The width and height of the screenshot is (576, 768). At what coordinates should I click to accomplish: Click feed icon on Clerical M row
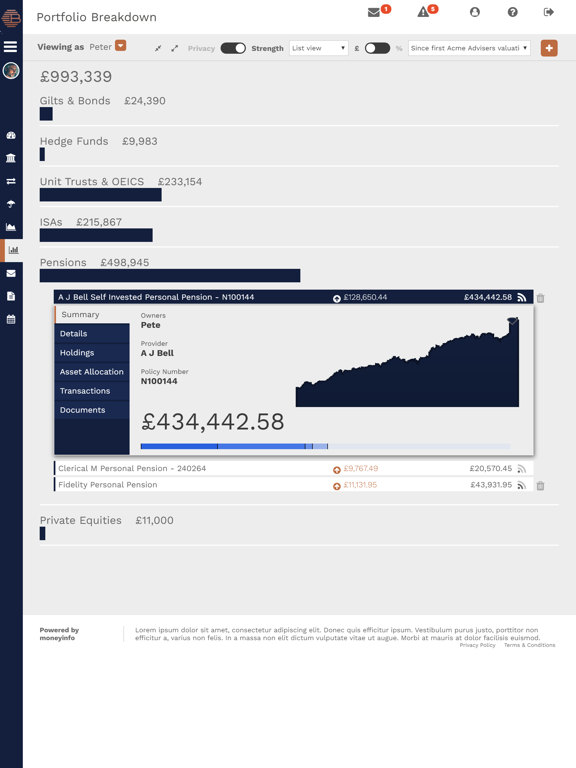(522, 469)
